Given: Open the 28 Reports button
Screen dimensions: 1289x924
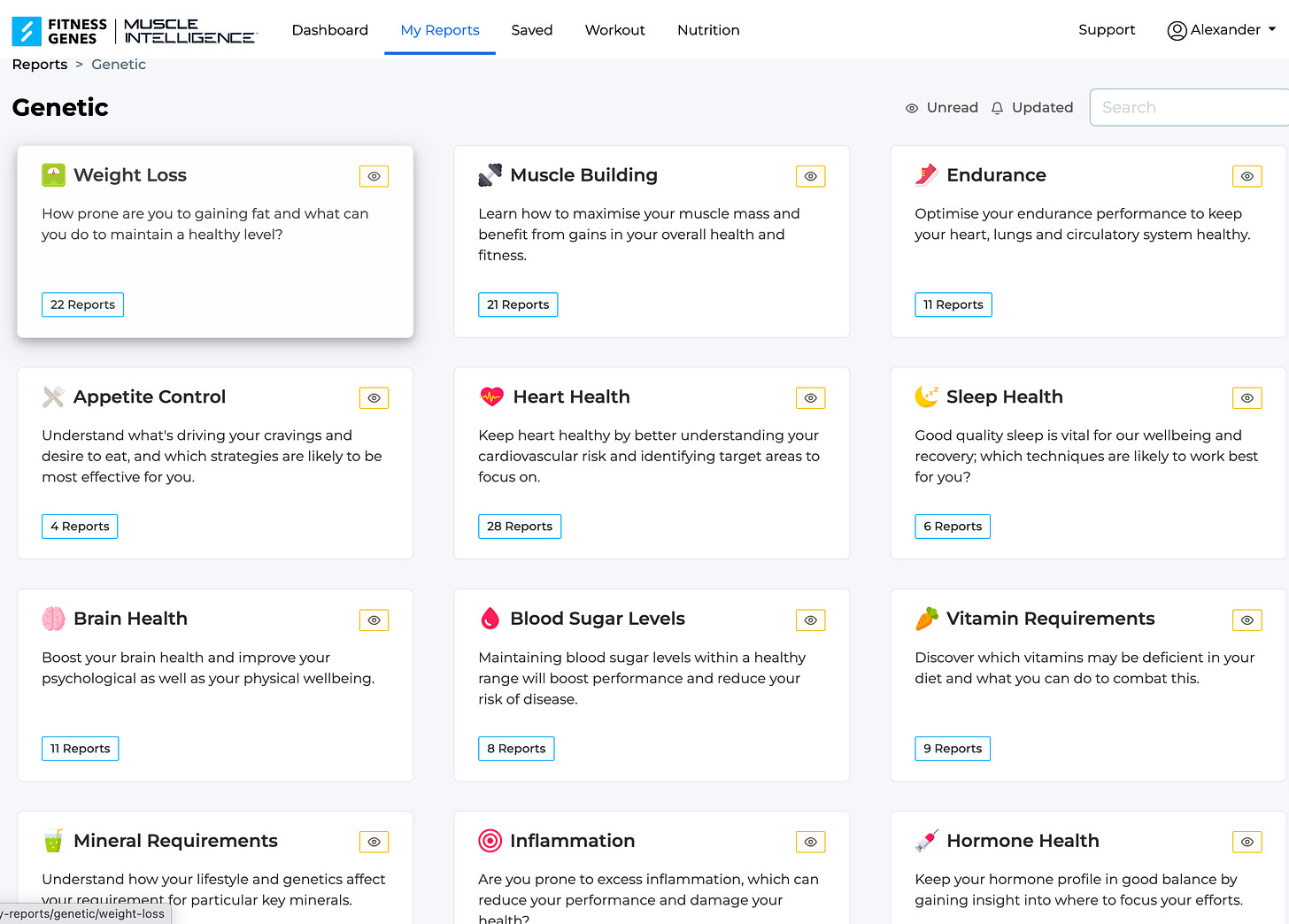Looking at the screenshot, I should tap(520, 527).
